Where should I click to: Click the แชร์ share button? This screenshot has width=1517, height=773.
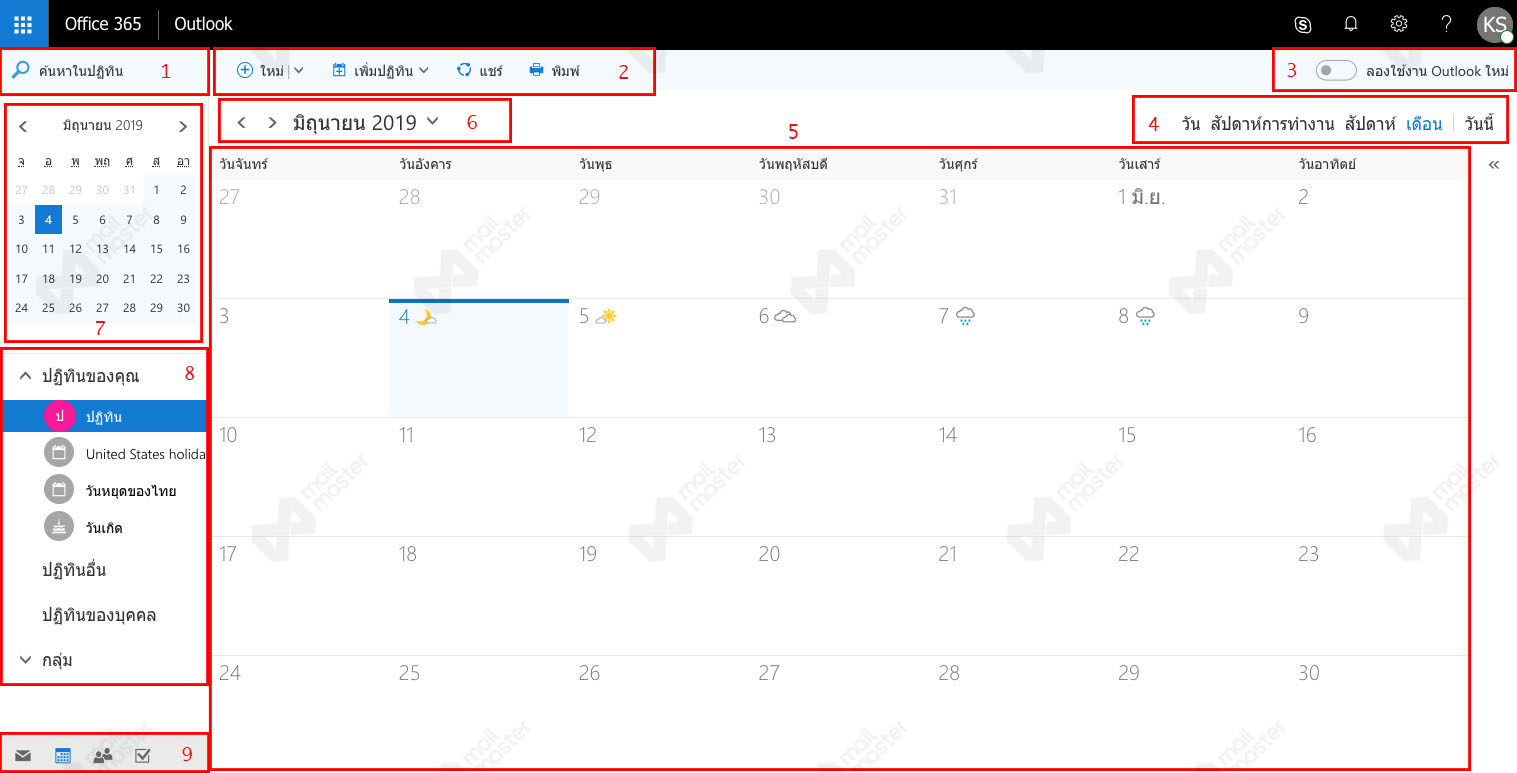tap(479, 70)
